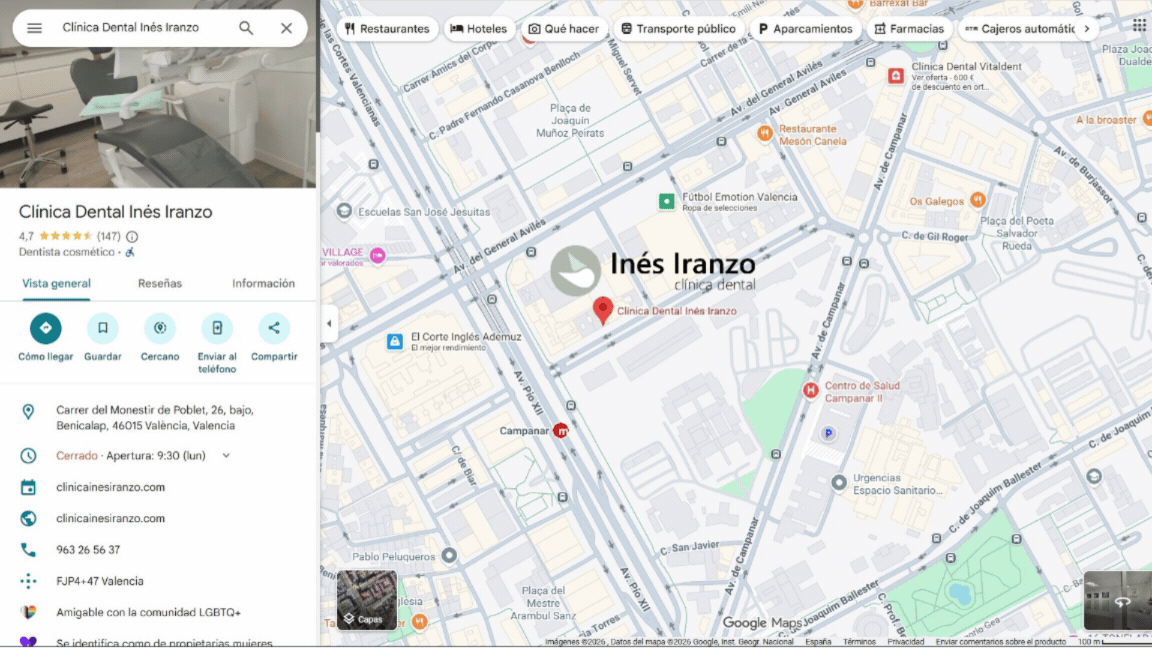This screenshot has width=1152, height=648.
Task: Click the Enviar al teléfono icon
Action: [x=216, y=326]
